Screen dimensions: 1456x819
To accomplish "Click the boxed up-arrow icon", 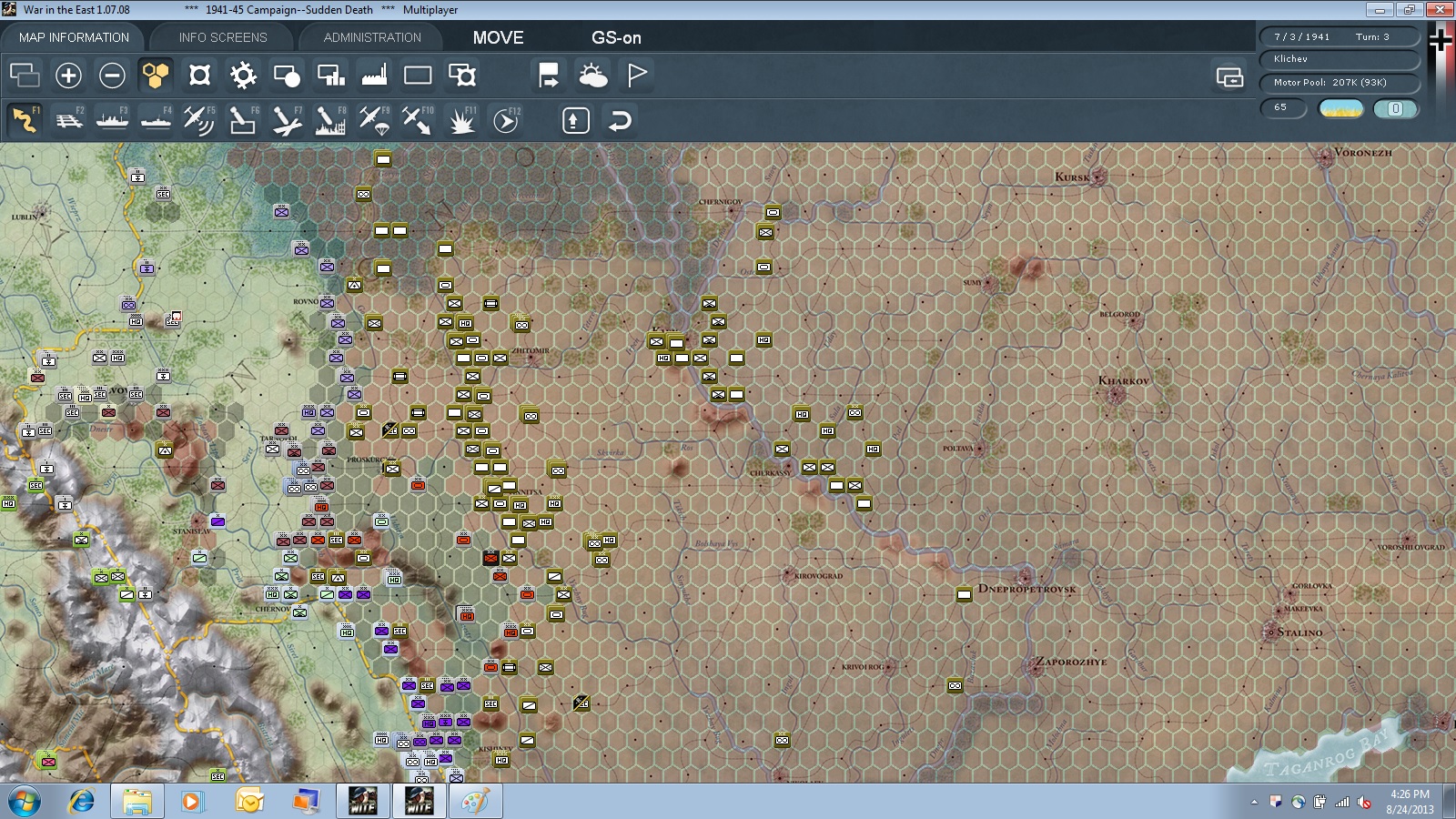I will click(575, 120).
